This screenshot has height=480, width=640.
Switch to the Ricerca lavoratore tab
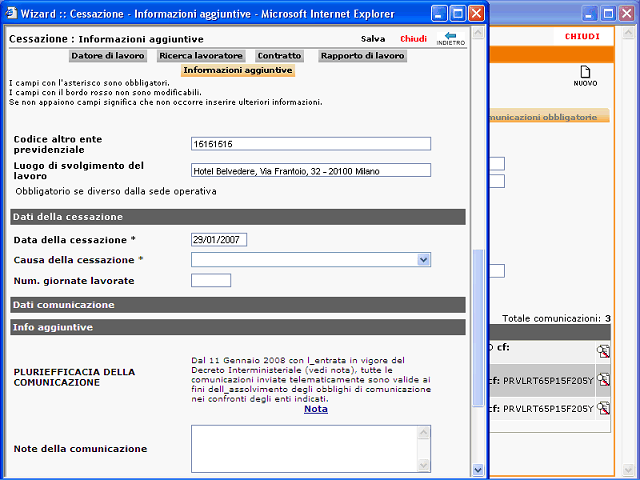pos(201,56)
